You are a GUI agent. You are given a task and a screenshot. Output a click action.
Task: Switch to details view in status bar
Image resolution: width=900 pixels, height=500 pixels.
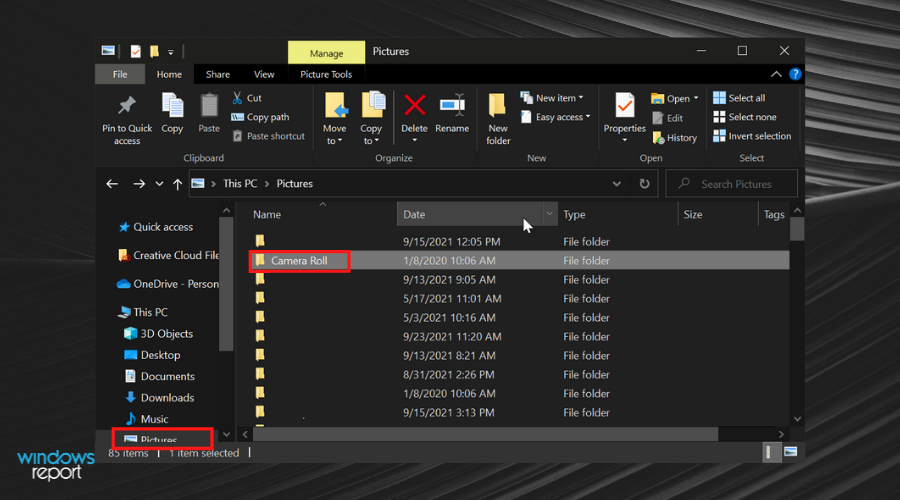click(770, 452)
